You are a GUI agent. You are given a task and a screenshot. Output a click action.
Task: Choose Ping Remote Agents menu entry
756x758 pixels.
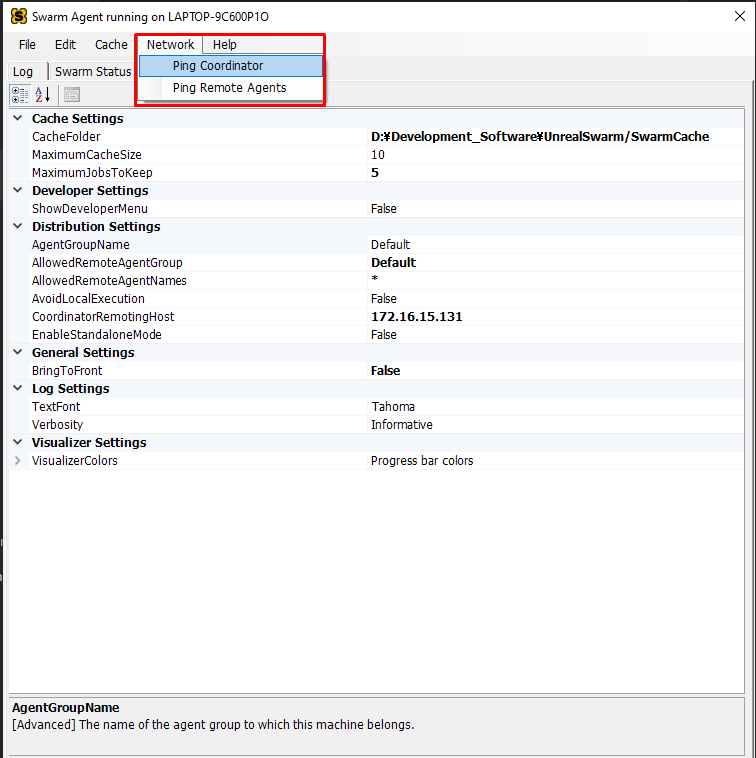(229, 88)
